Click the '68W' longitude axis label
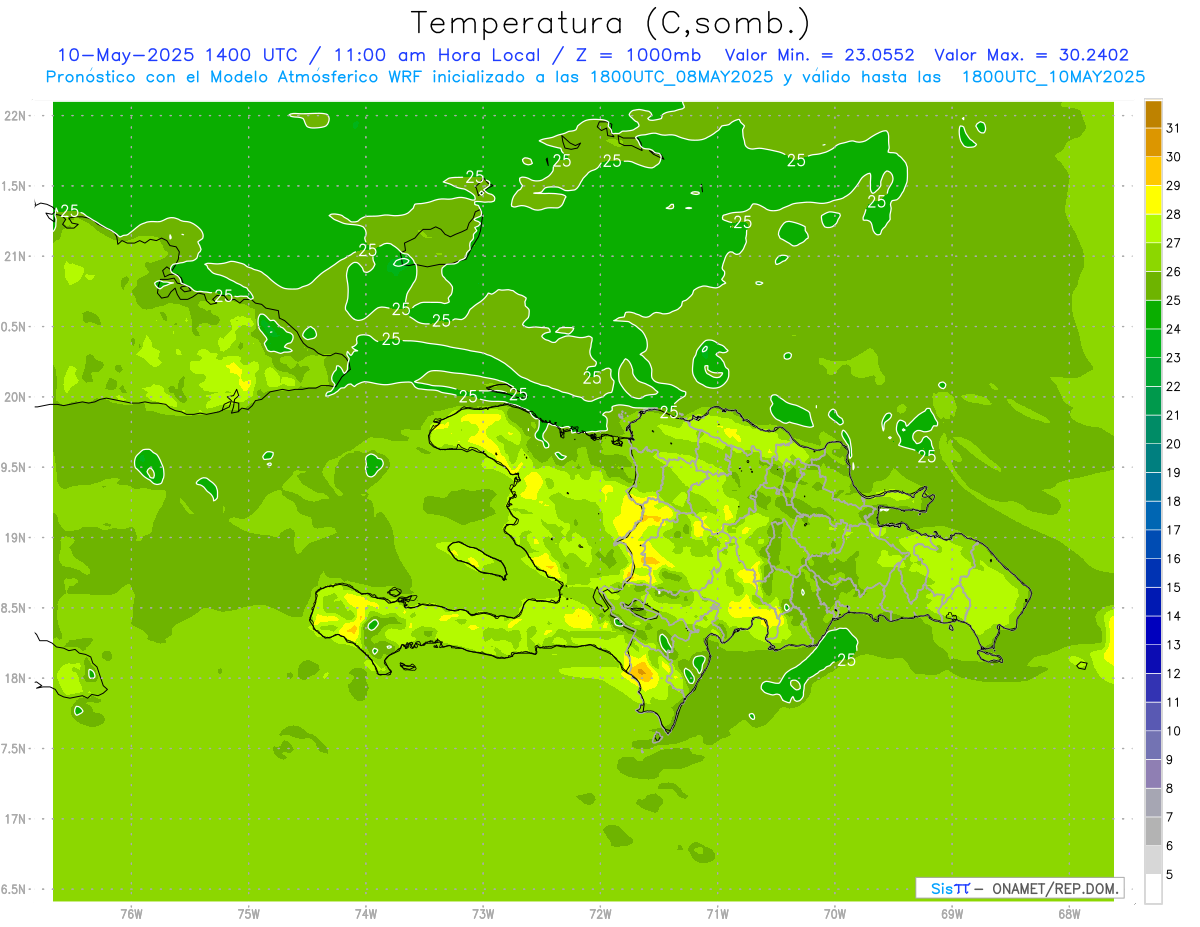The height and width of the screenshot is (927, 1200). pos(1069,914)
